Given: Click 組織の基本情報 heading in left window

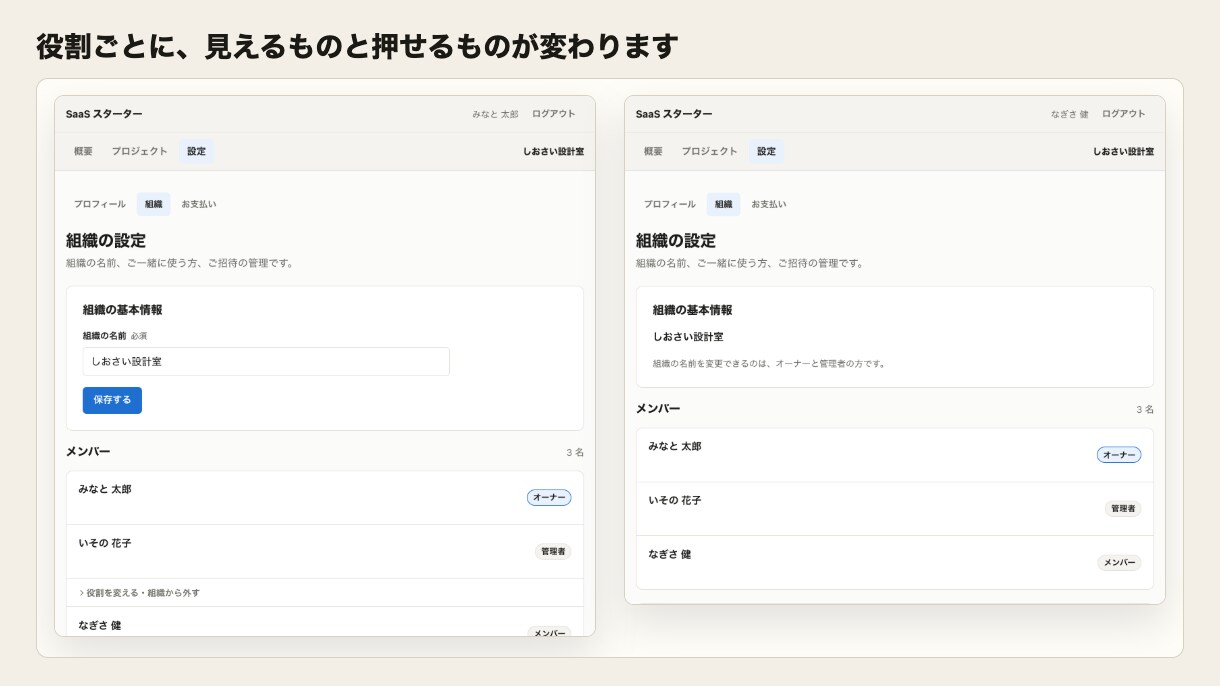Looking at the screenshot, I should click(x=122, y=310).
